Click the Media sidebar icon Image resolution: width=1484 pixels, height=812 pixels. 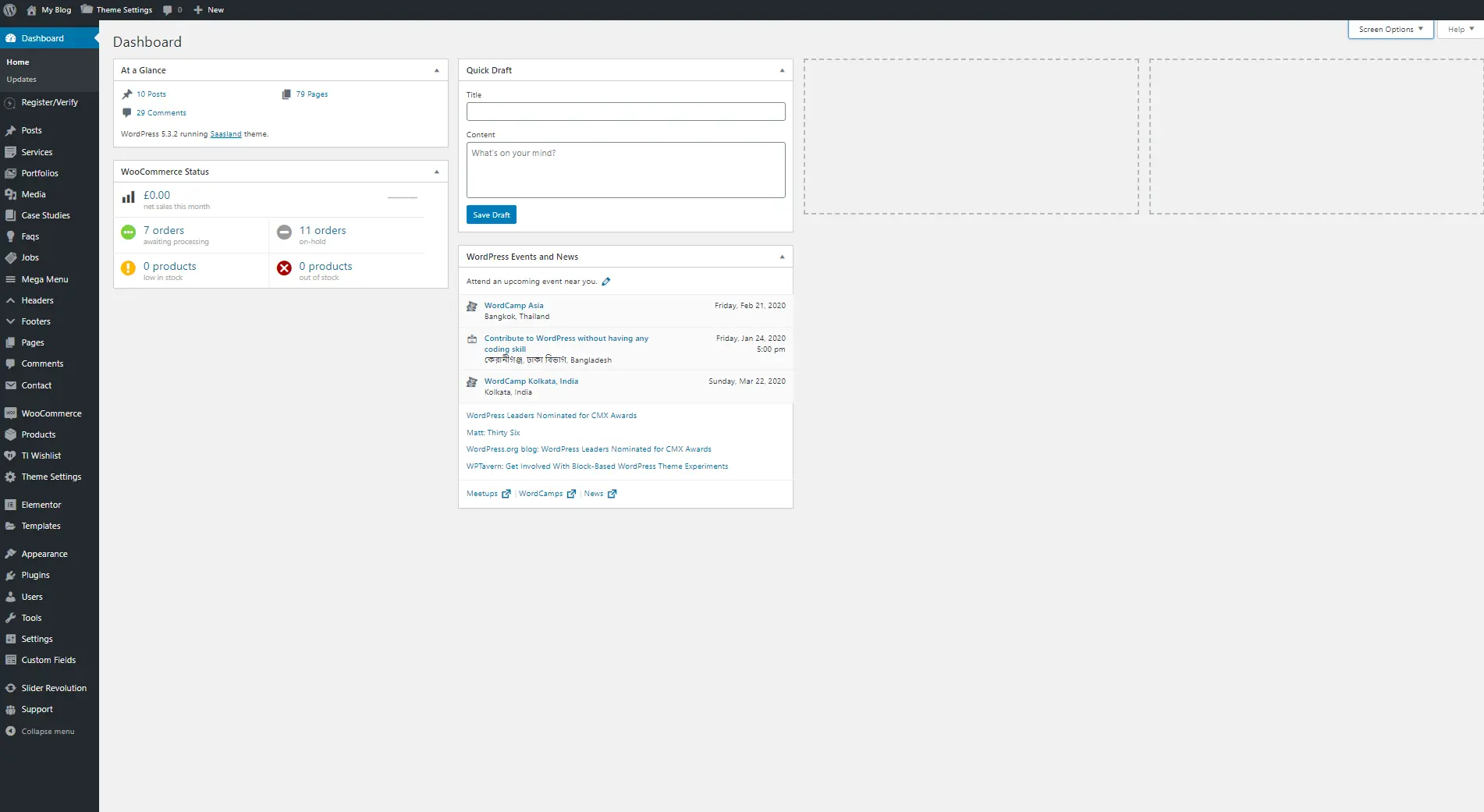(10, 194)
